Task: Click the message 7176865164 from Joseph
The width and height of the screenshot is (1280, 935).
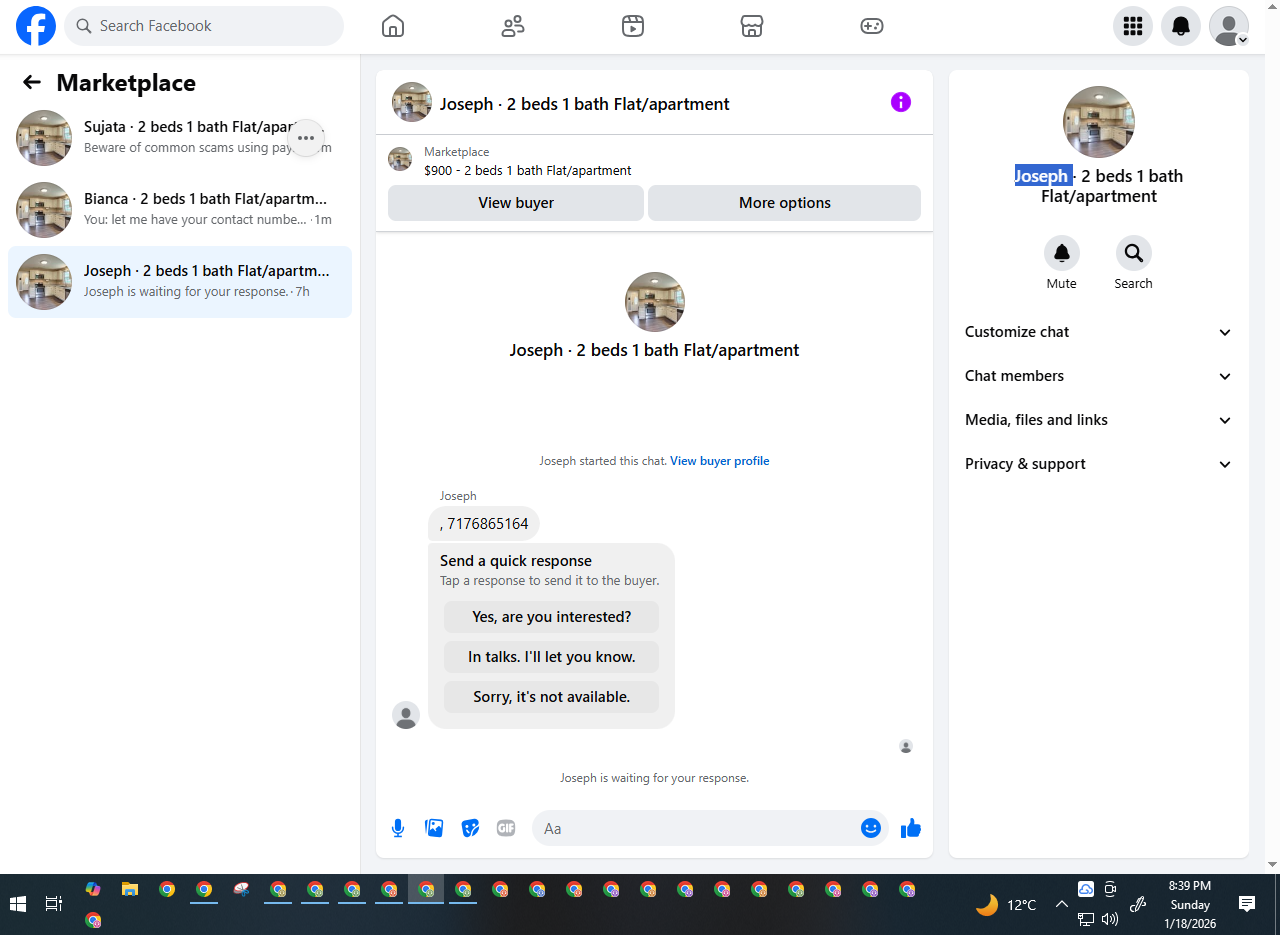Action: click(484, 524)
